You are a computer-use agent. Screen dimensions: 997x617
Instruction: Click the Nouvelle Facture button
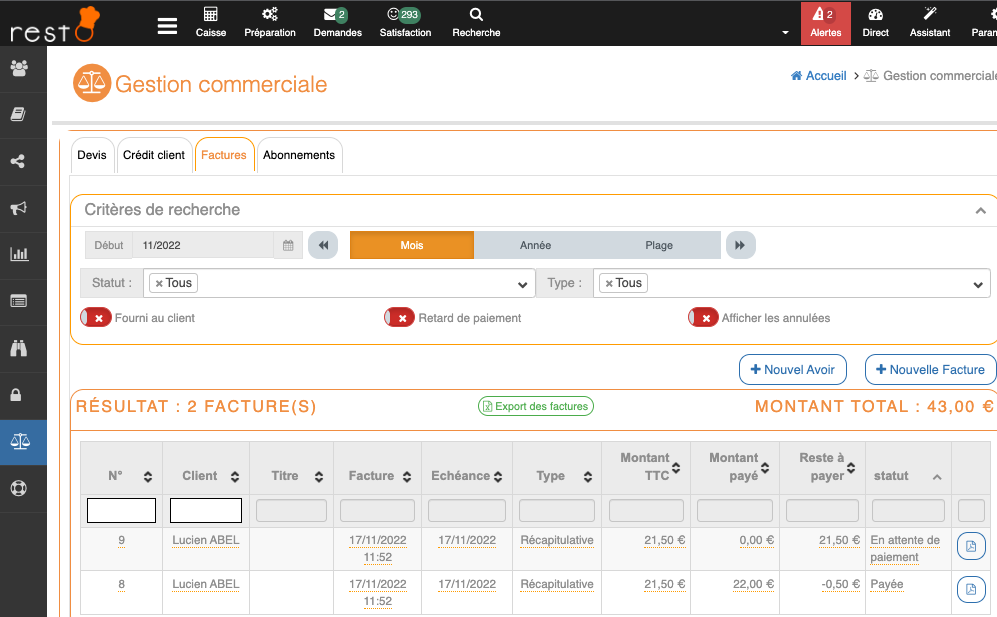[x=930, y=370]
